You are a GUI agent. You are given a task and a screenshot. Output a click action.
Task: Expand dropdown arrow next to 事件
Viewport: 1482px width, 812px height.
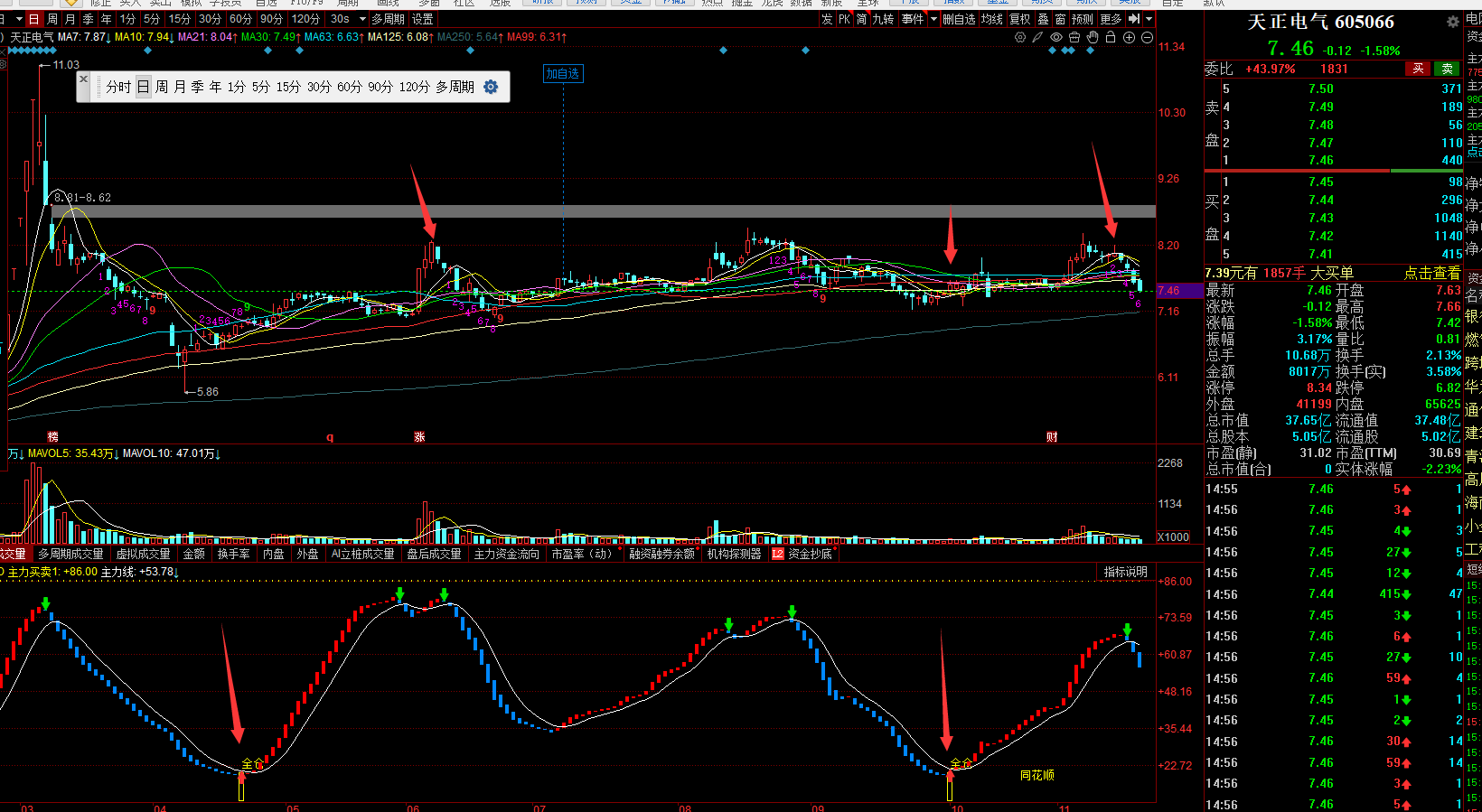coord(933,19)
